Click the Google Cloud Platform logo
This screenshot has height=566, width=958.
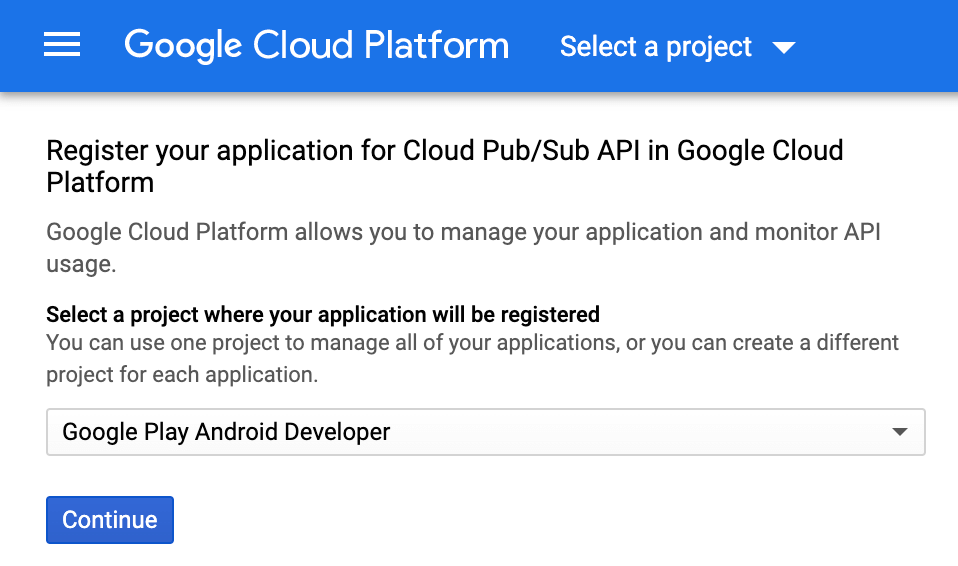316,46
